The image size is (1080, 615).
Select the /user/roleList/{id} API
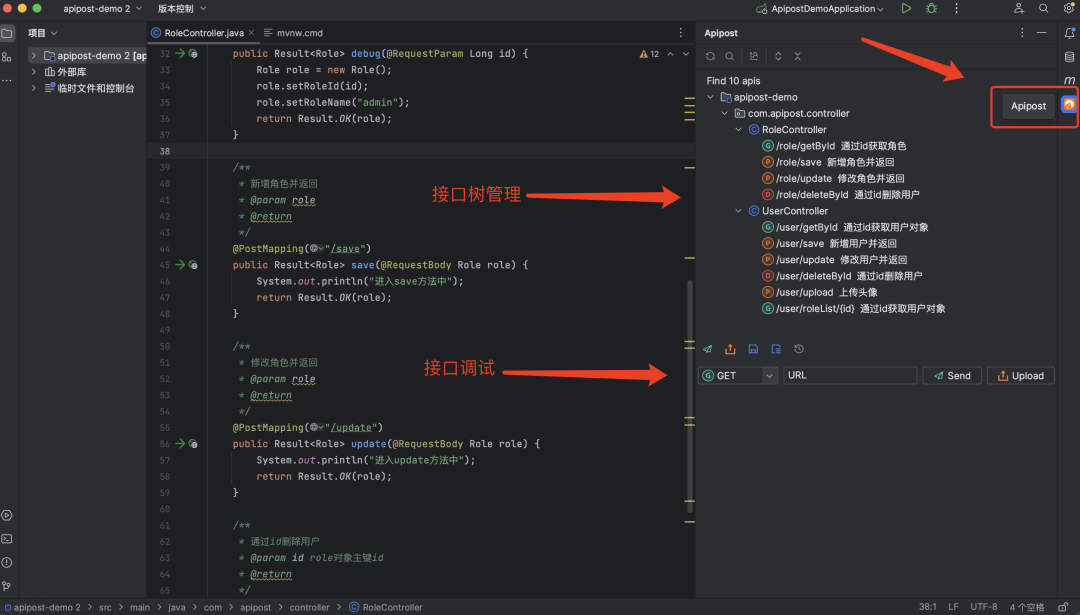tap(853, 309)
